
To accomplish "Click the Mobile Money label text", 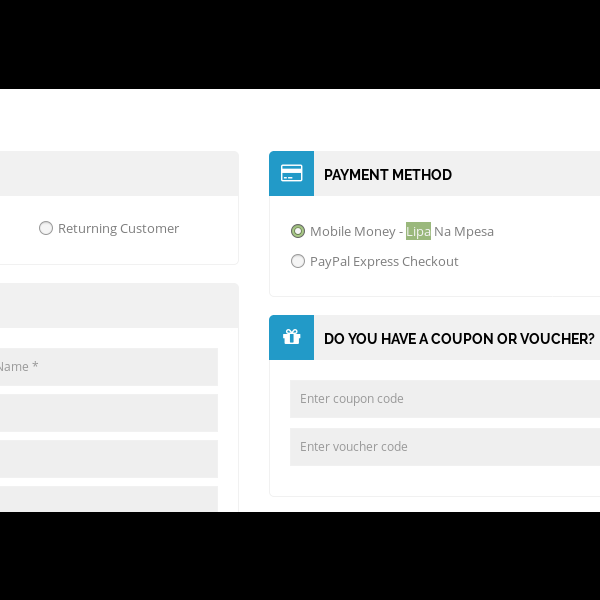I will click(x=353, y=231).
